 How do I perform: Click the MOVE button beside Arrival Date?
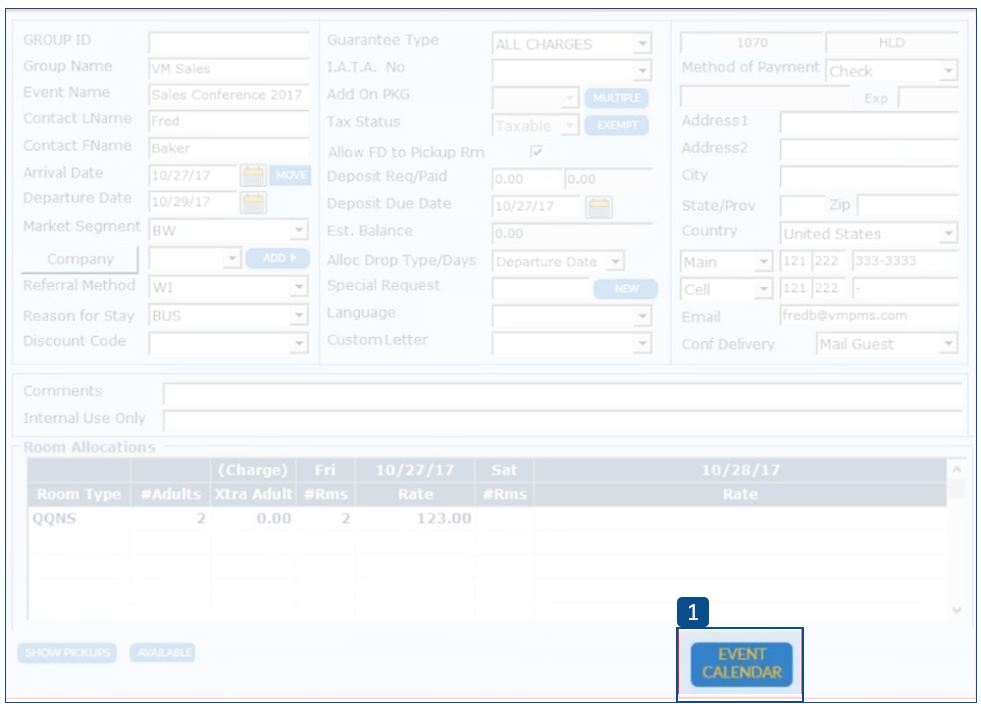point(291,176)
